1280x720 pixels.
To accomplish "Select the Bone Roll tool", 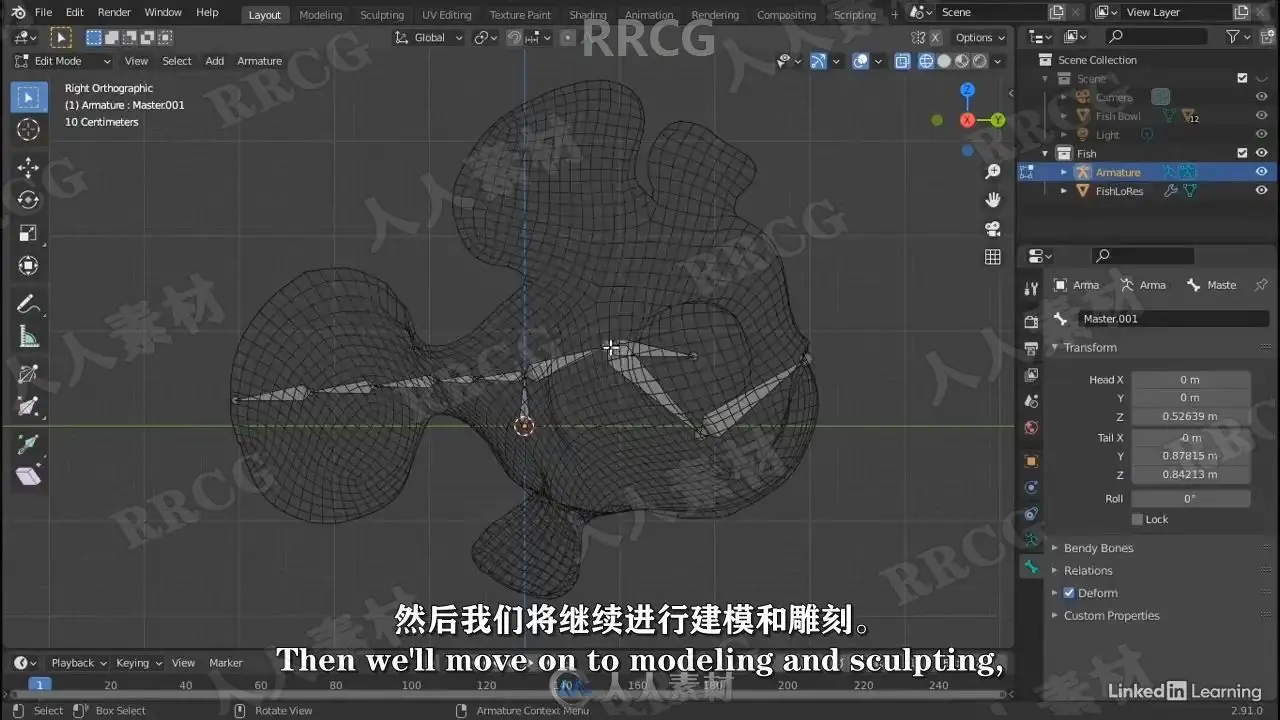I will [28, 374].
